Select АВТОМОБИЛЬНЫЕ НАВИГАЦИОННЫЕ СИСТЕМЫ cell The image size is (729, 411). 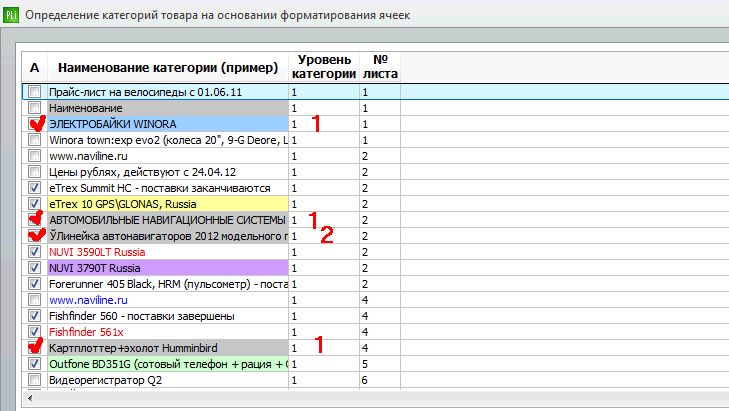click(168, 219)
